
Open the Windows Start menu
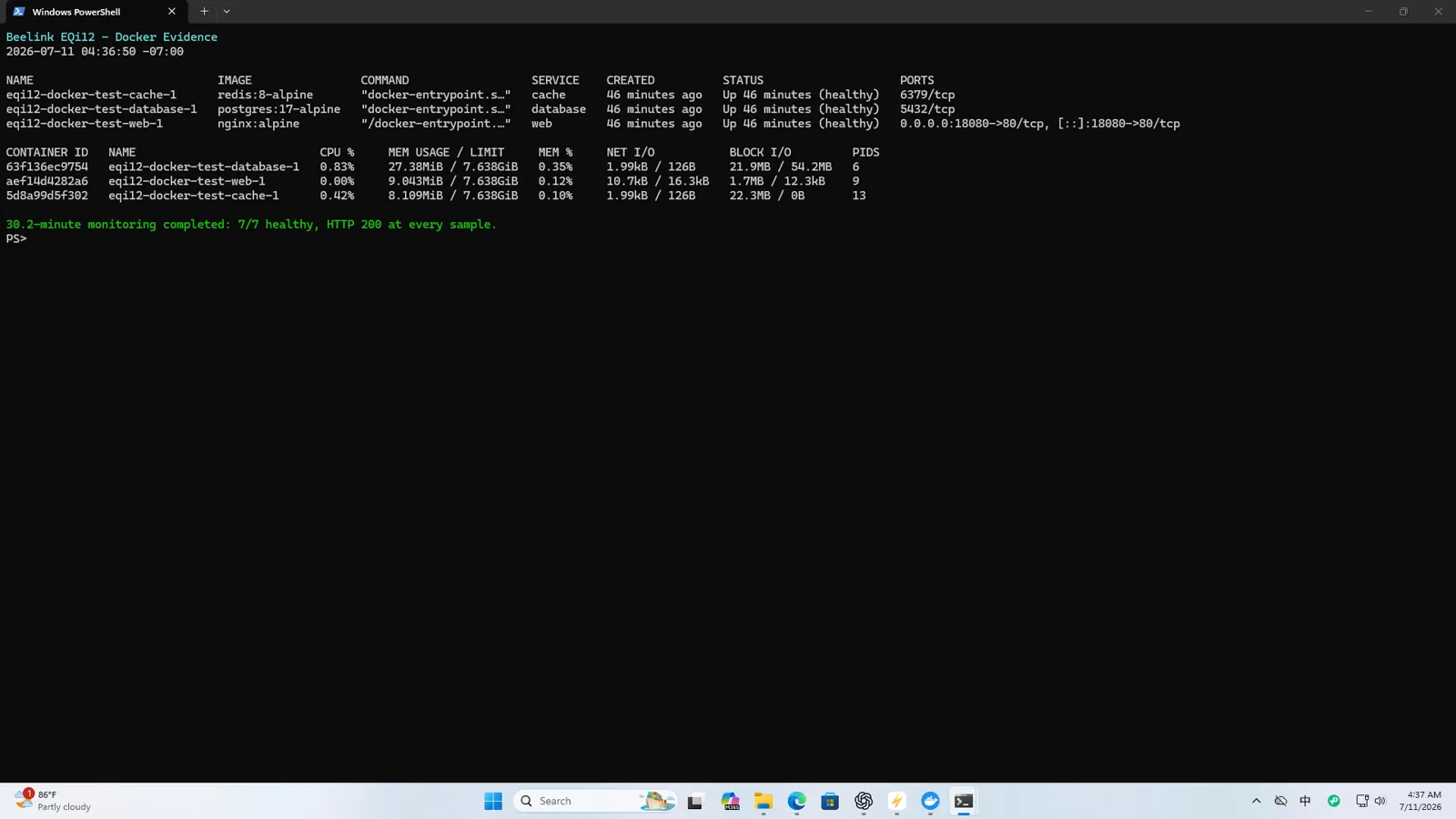[493, 801]
